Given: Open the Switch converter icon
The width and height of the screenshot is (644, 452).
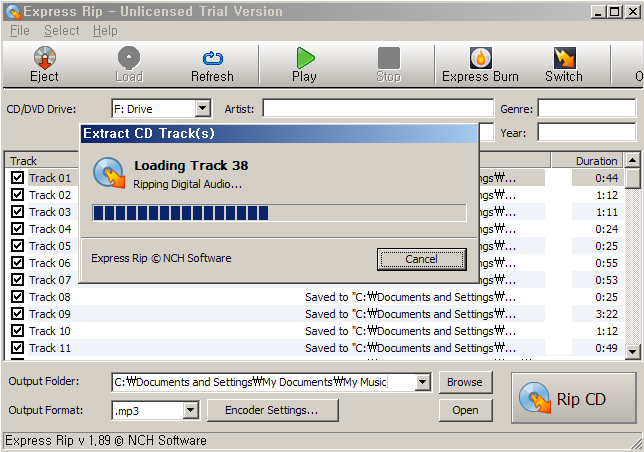Looking at the screenshot, I should click(x=565, y=58).
